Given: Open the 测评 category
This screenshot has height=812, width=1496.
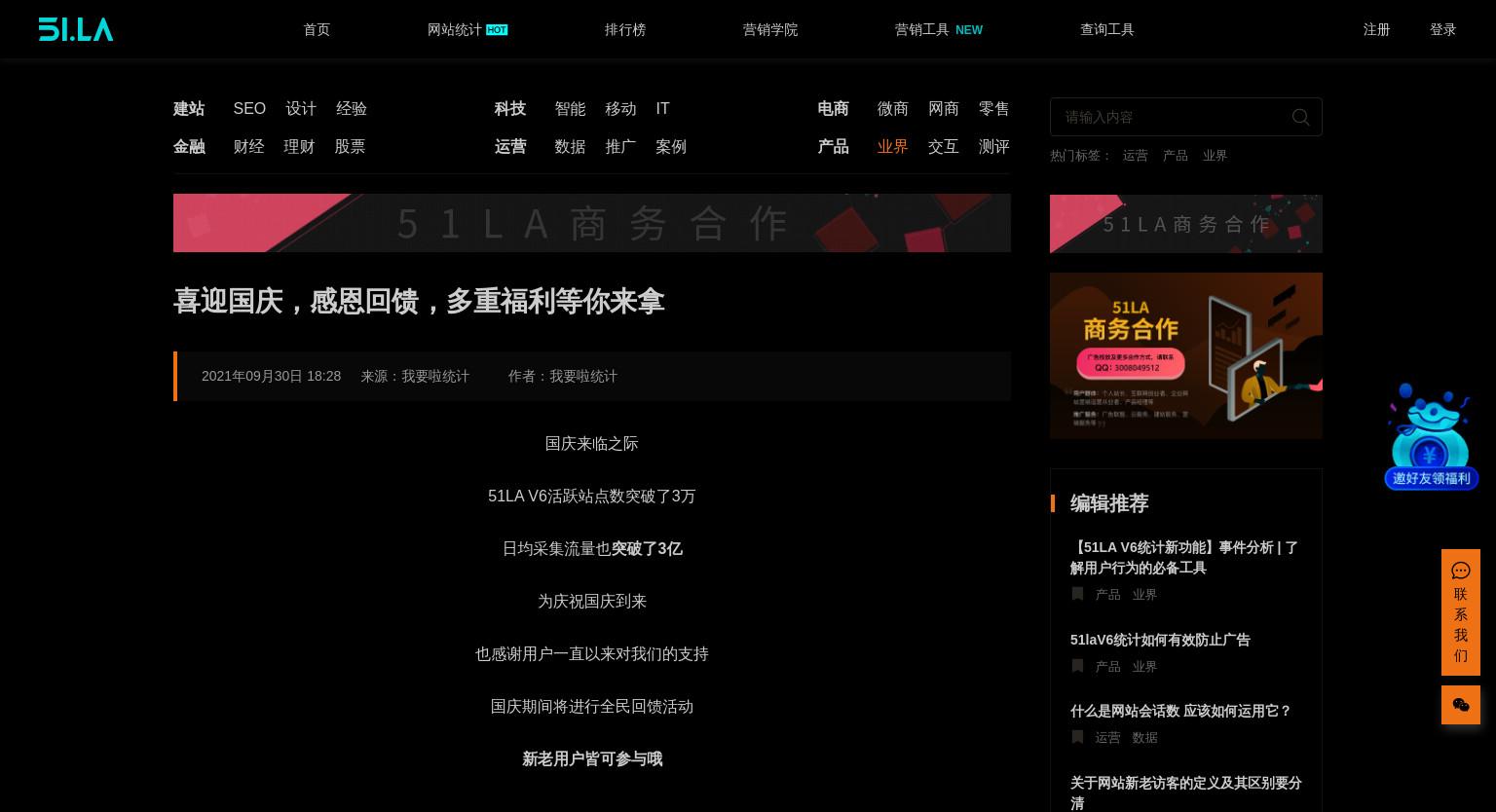Looking at the screenshot, I should 993,146.
